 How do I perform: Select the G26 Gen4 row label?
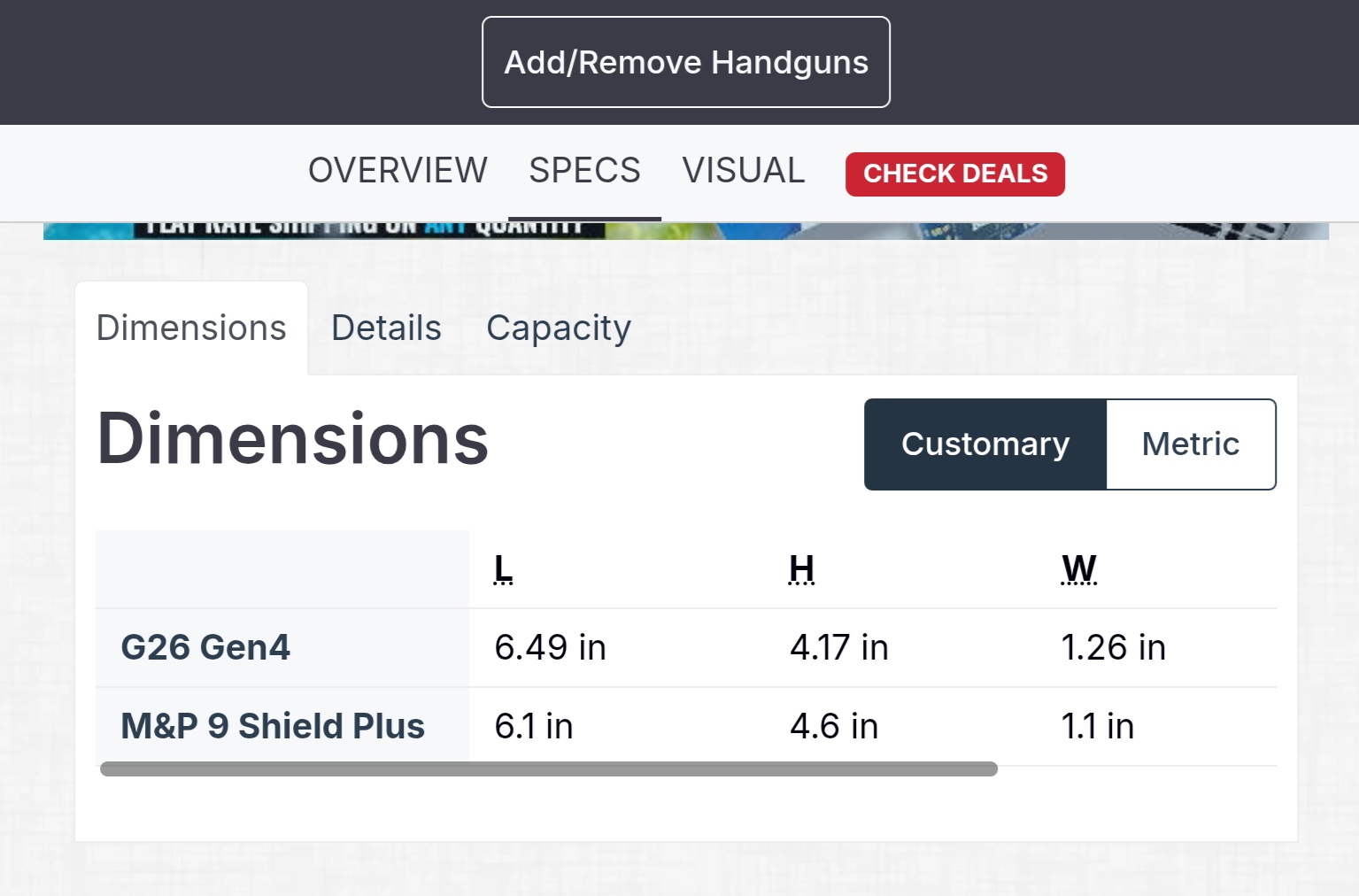click(205, 647)
